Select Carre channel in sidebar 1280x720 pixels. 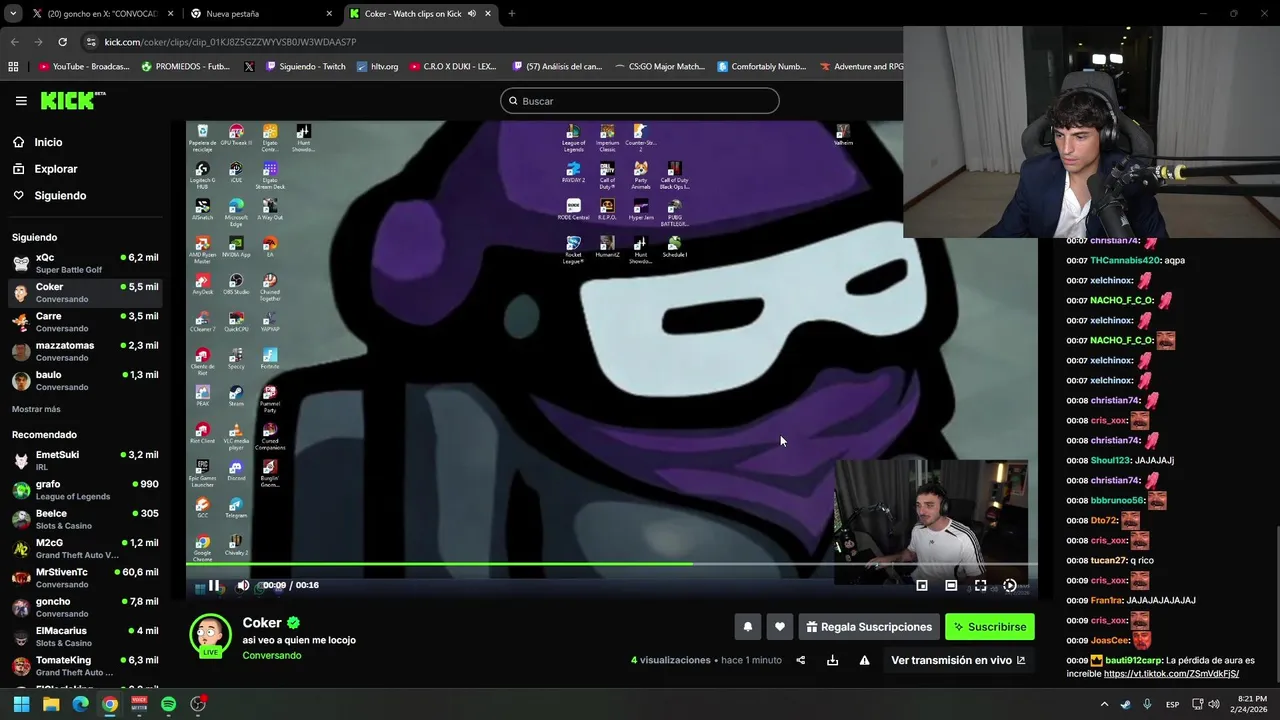click(85, 322)
